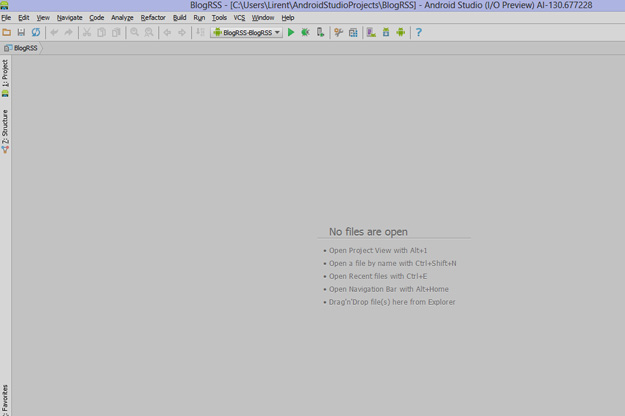Click the Synchronize icon
Viewport: 625px width, 416px height.
coord(36,32)
